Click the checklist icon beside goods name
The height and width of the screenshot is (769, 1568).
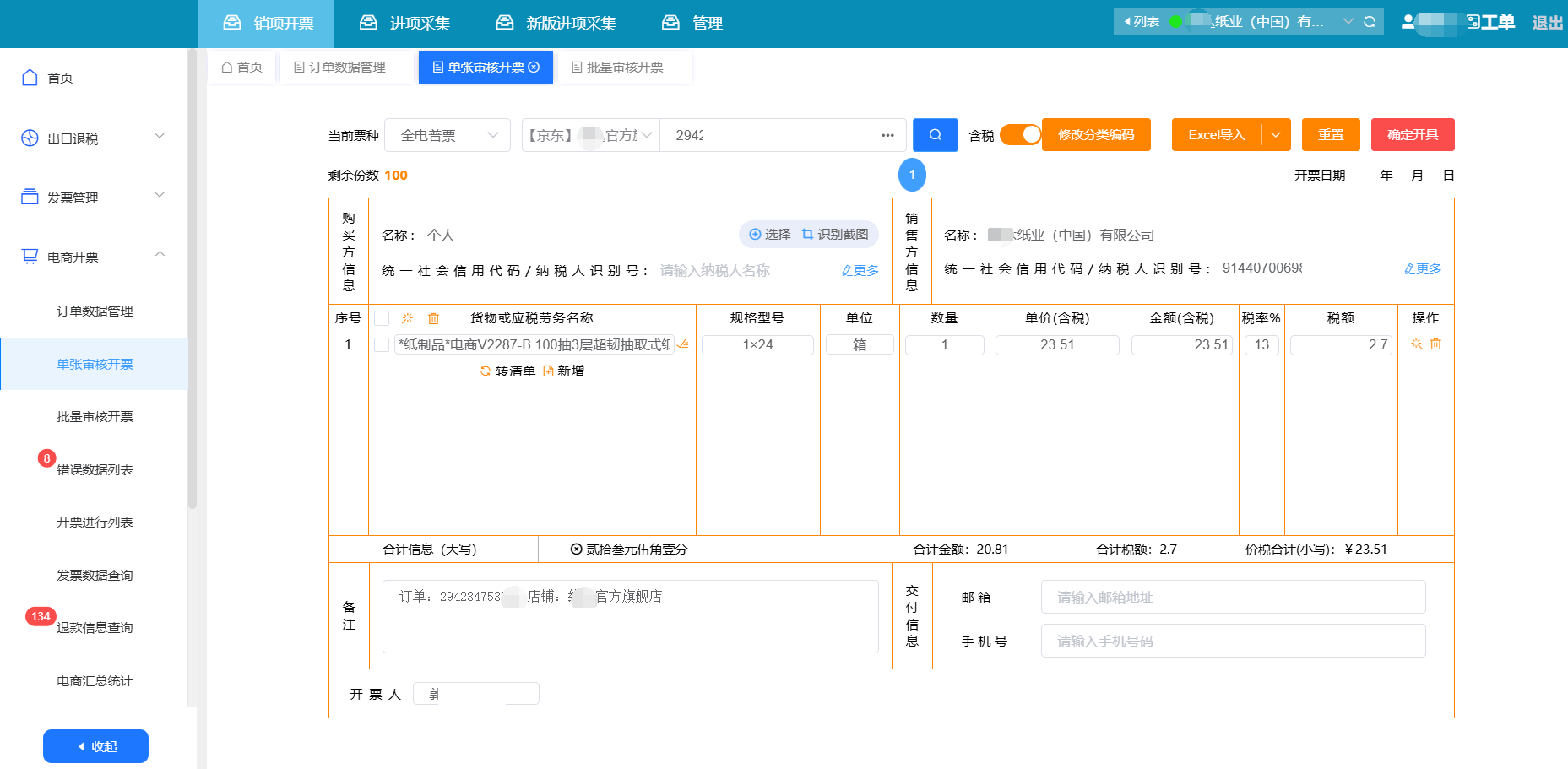(x=683, y=344)
